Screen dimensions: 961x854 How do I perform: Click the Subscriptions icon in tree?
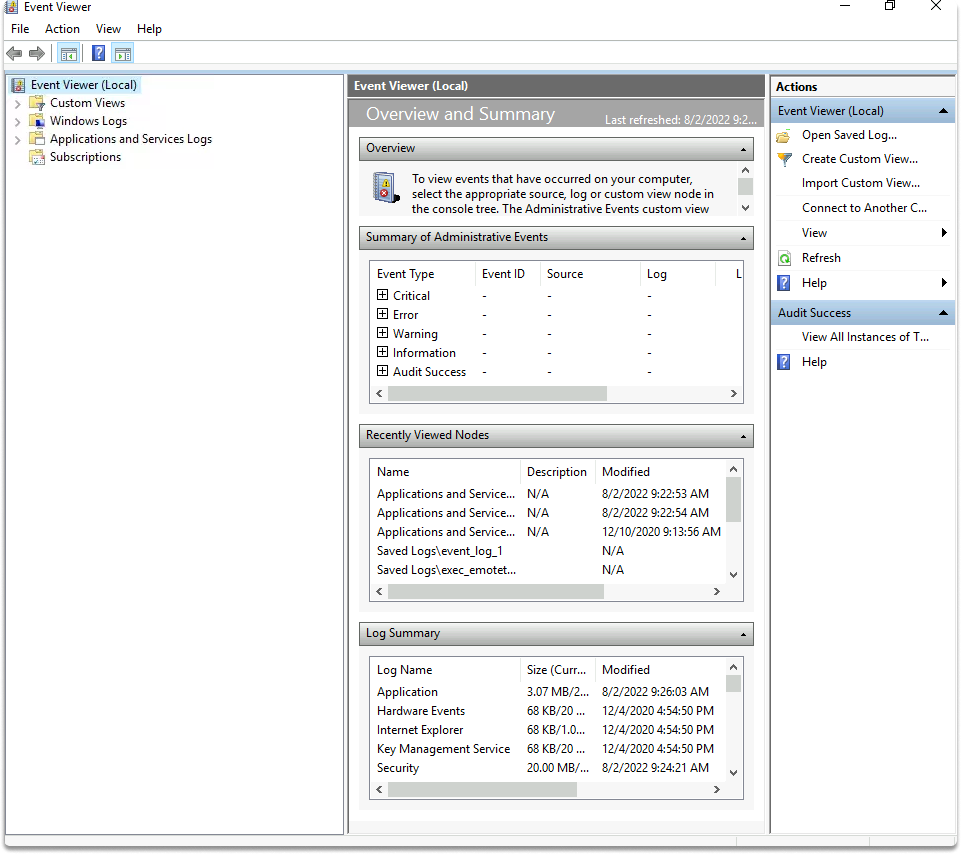(x=37, y=157)
